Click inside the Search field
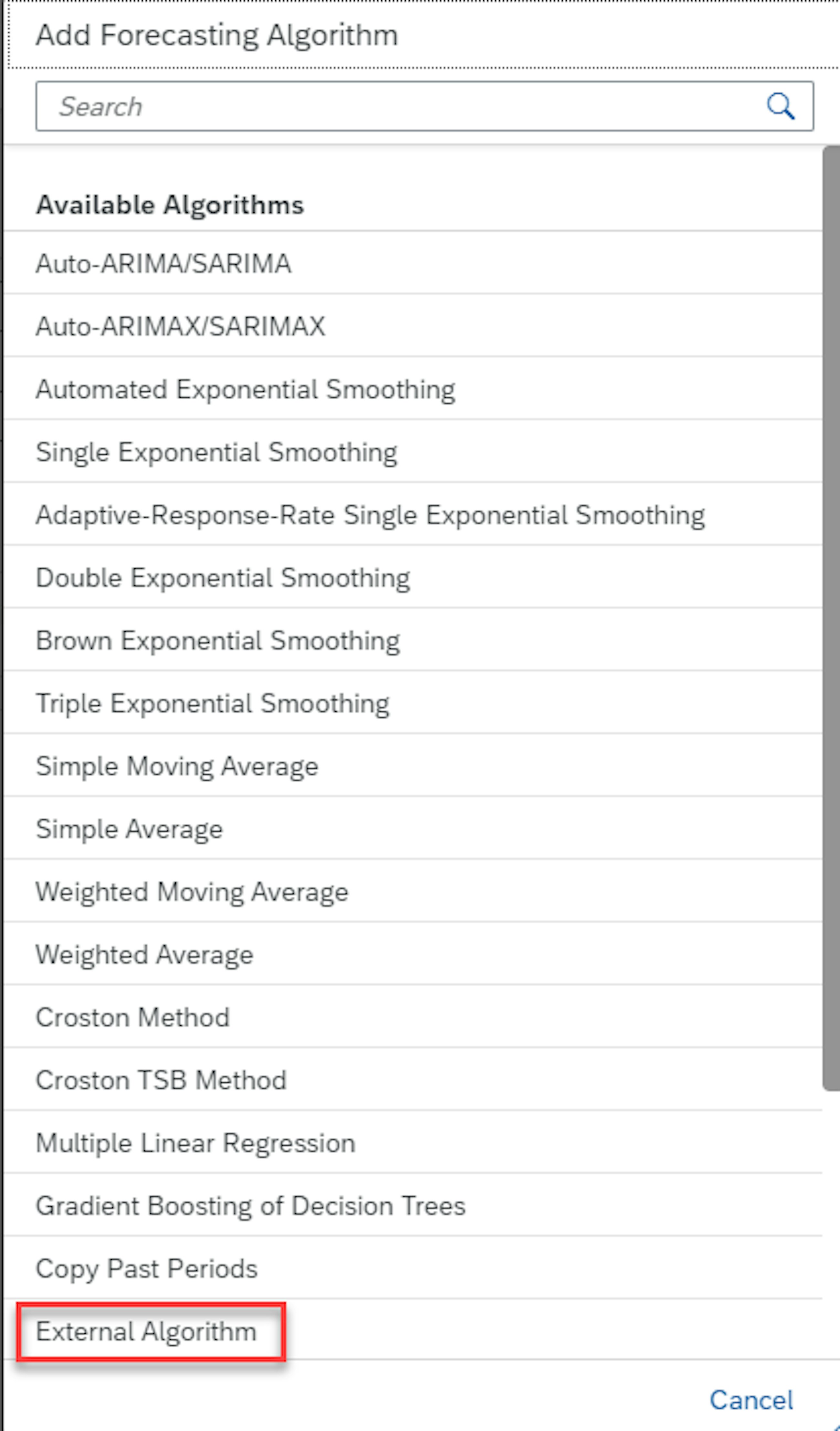Image resolution: width=840 pixels, height=1431 pixels. tap(341, 107)
